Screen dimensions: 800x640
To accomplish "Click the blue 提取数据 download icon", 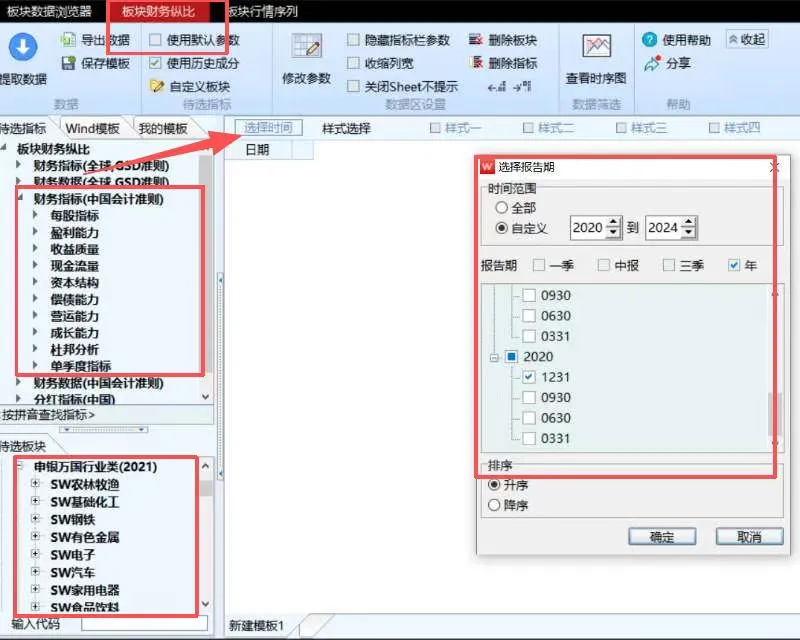I will point(23,47).
